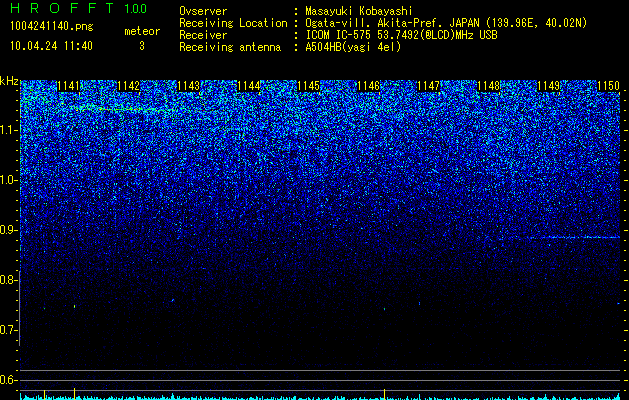Click the 1149 time marker
Image resolution: width=629 pixels, height=400 pixels.
548,86
